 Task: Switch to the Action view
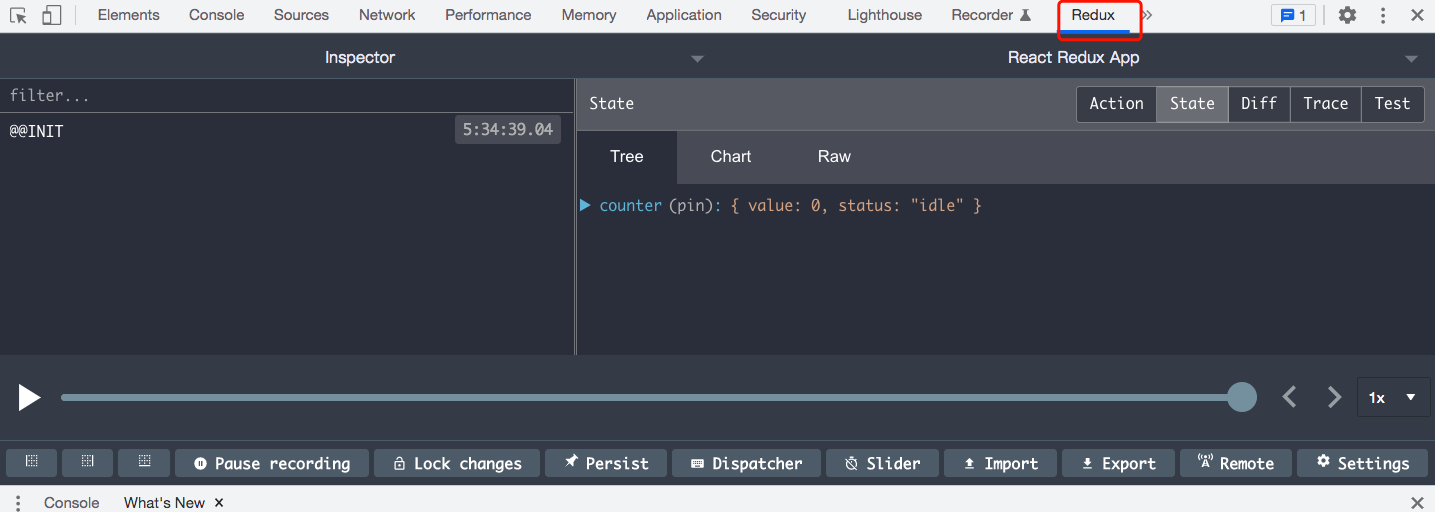[1116, 104]
